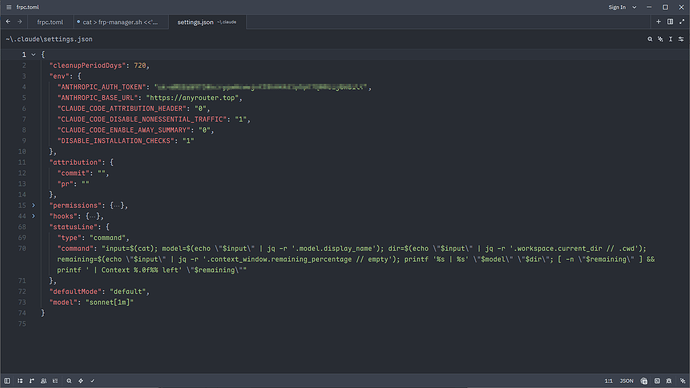Click line number 70 in the gutter
The image size is (690, 388).
pos(22,249)
